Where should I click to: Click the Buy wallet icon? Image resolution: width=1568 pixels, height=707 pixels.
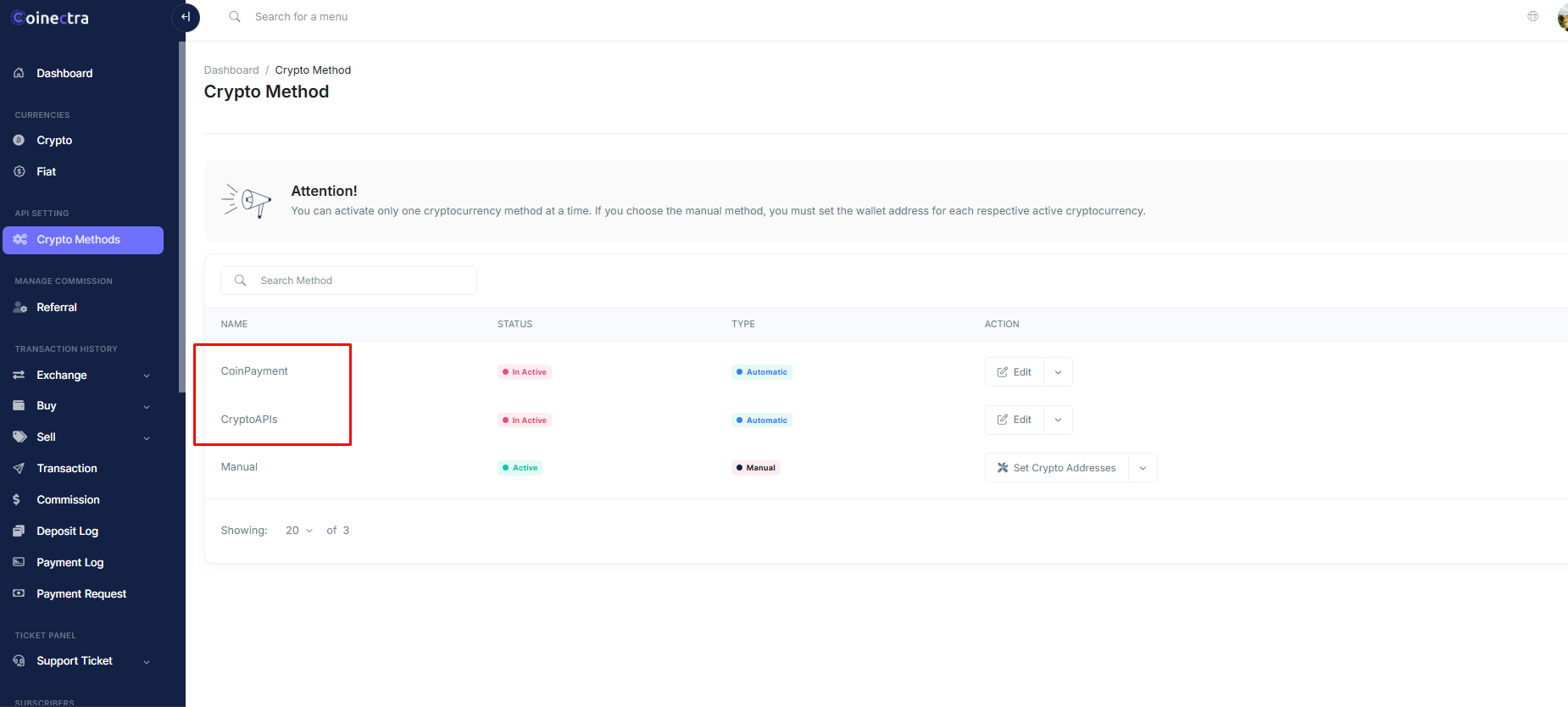click(x=19, y=405)
